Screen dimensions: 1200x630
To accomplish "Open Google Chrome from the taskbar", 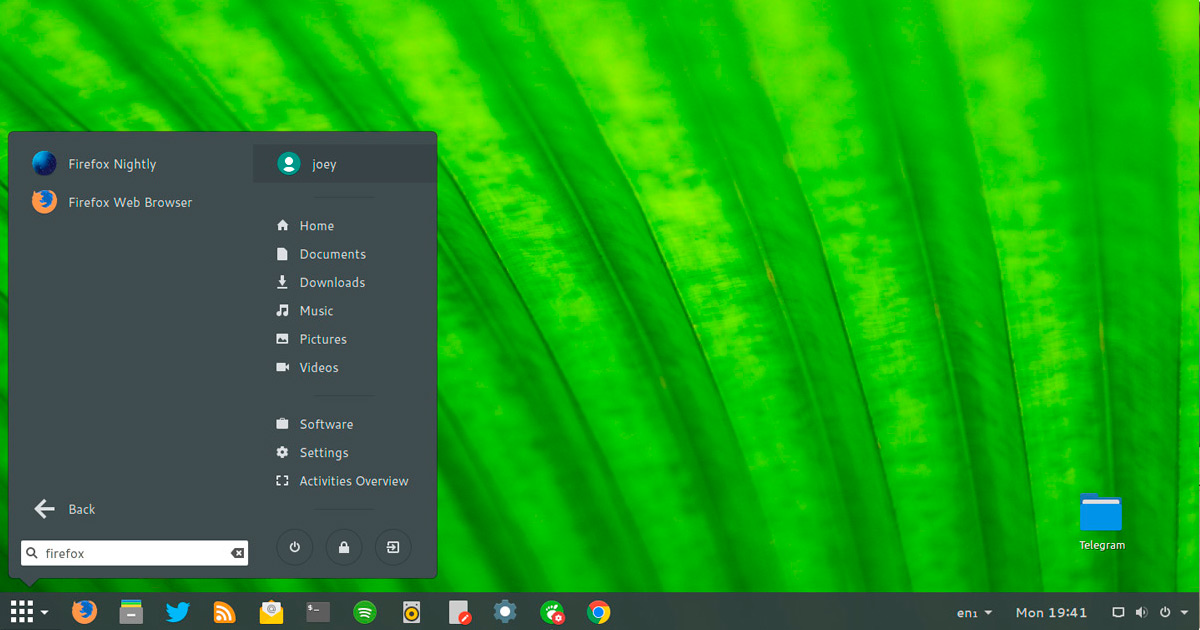I will pyautogui.click(x=598, y=611).
